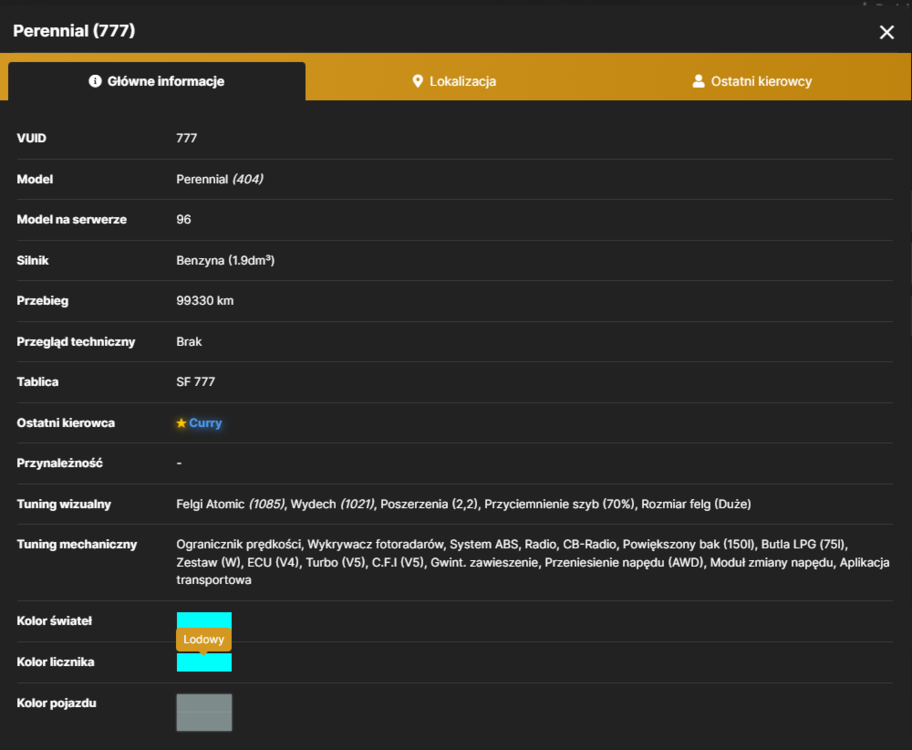This screenshot has width=912, height=750.
Task: Click the cyan Kolor świateł swatch
Action: [204, 620]
